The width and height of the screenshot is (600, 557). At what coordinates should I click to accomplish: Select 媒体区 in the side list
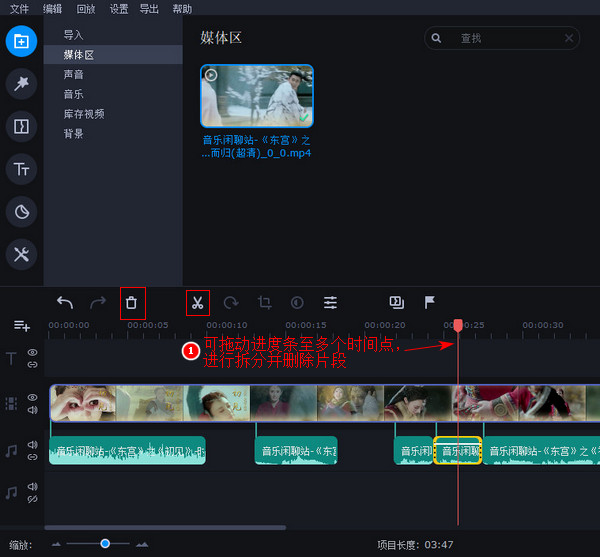pos(113,54)
